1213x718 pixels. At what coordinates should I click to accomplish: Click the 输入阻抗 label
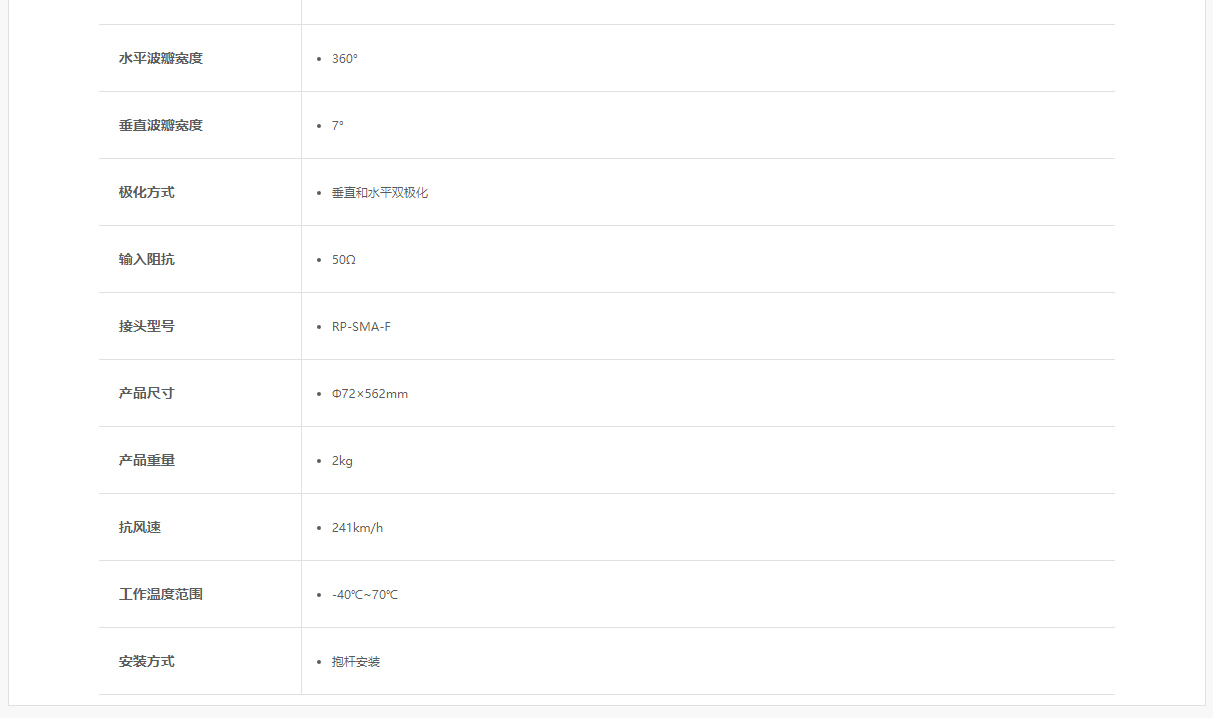click(x=146, y=259)
